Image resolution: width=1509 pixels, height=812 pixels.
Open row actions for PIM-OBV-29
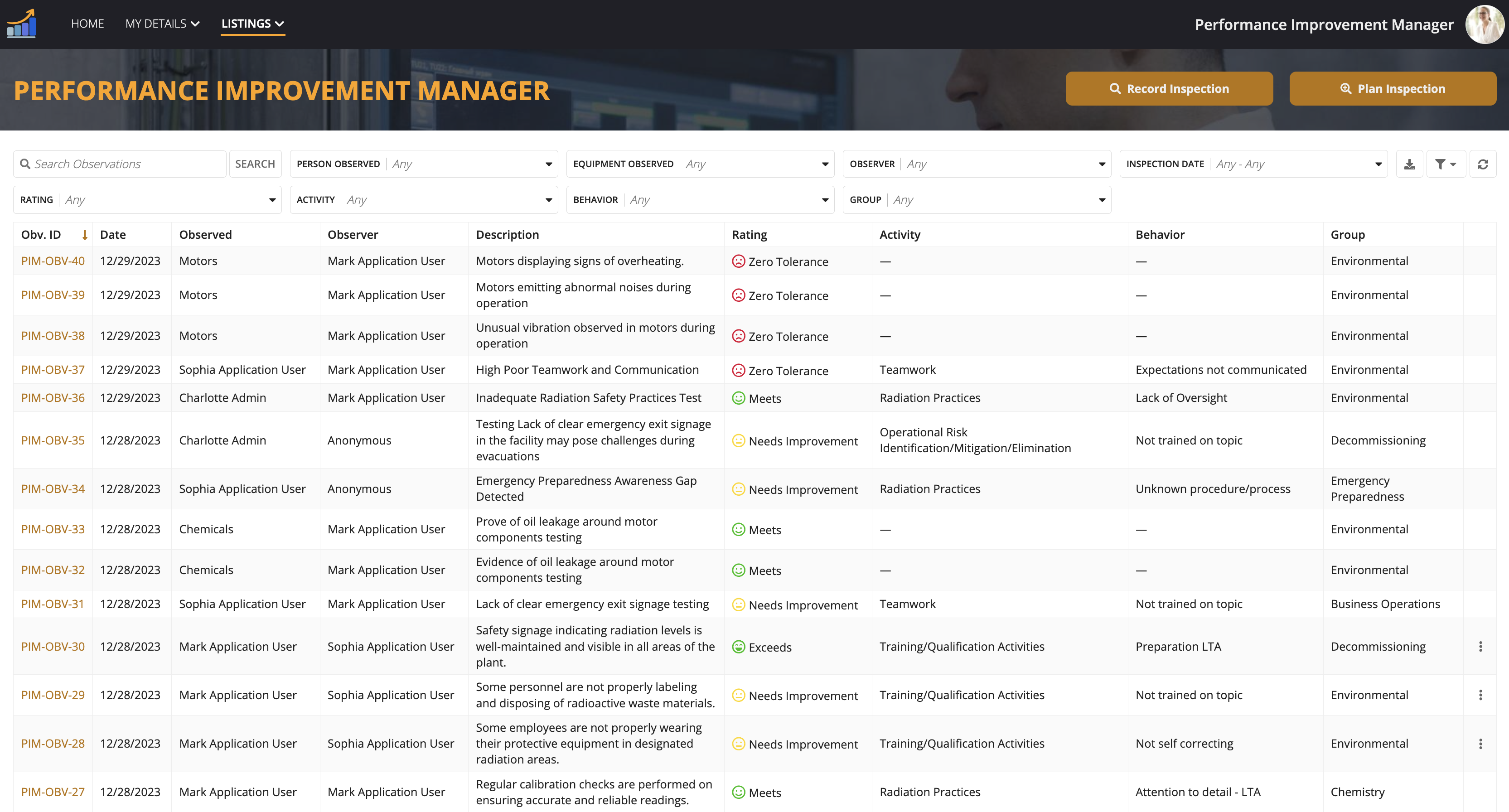click(x=1480, y=695)
